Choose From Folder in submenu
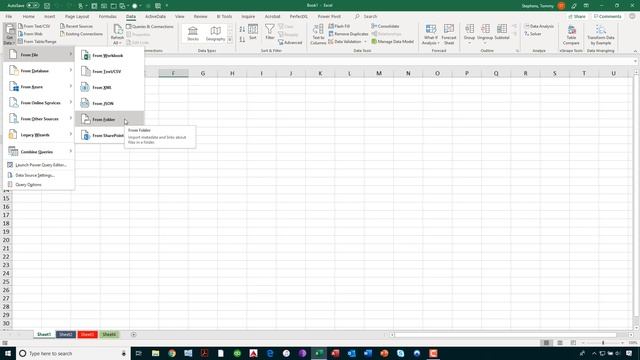This screenshot has height=360, width=640. click(x=109, y=119)
